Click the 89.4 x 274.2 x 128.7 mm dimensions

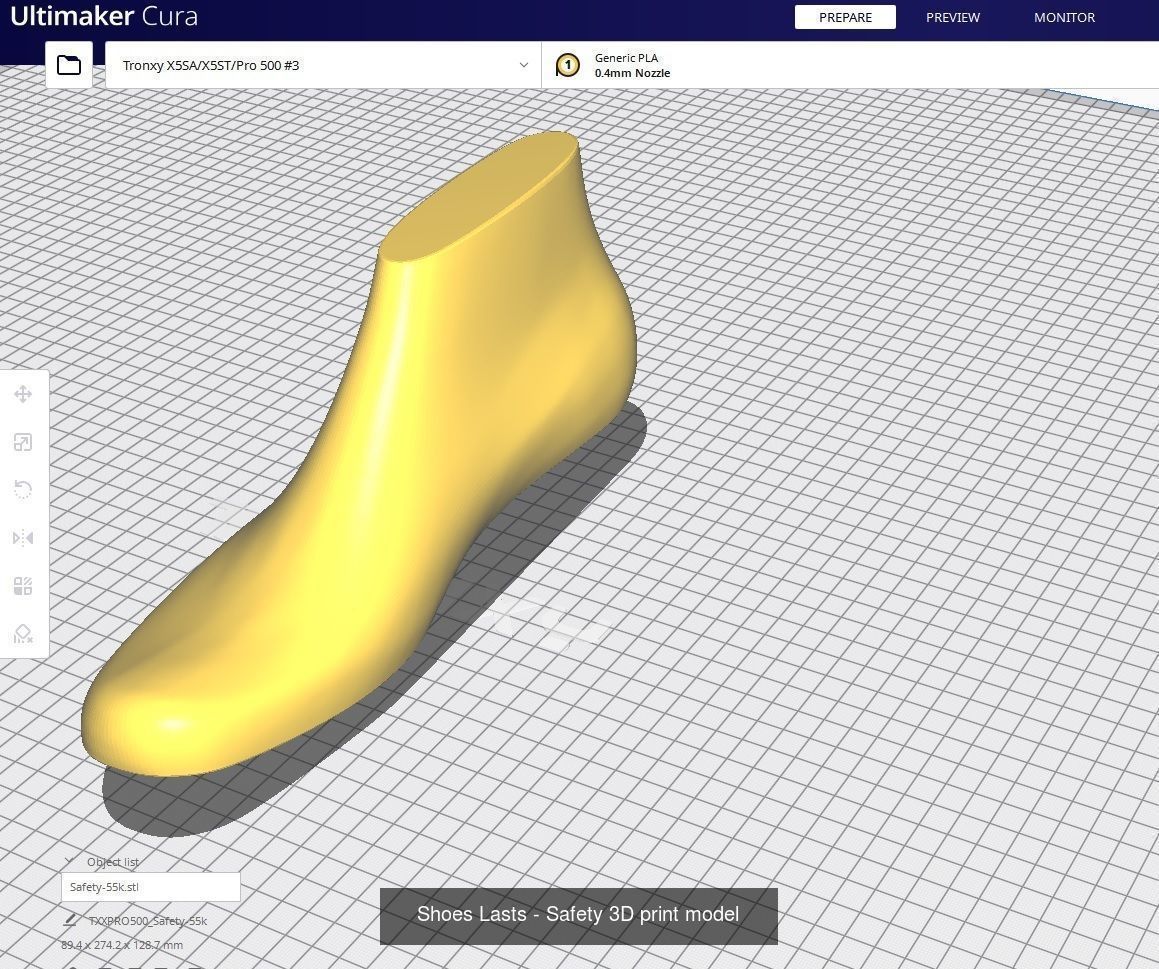point(122,945)
